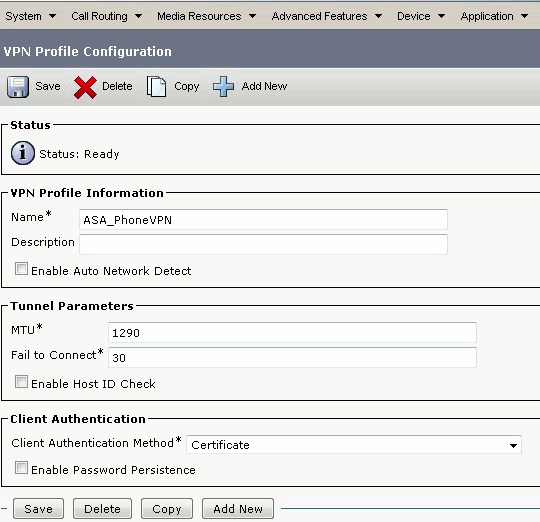
Task: Click the blue plus Add New icon
Action: 223,86
